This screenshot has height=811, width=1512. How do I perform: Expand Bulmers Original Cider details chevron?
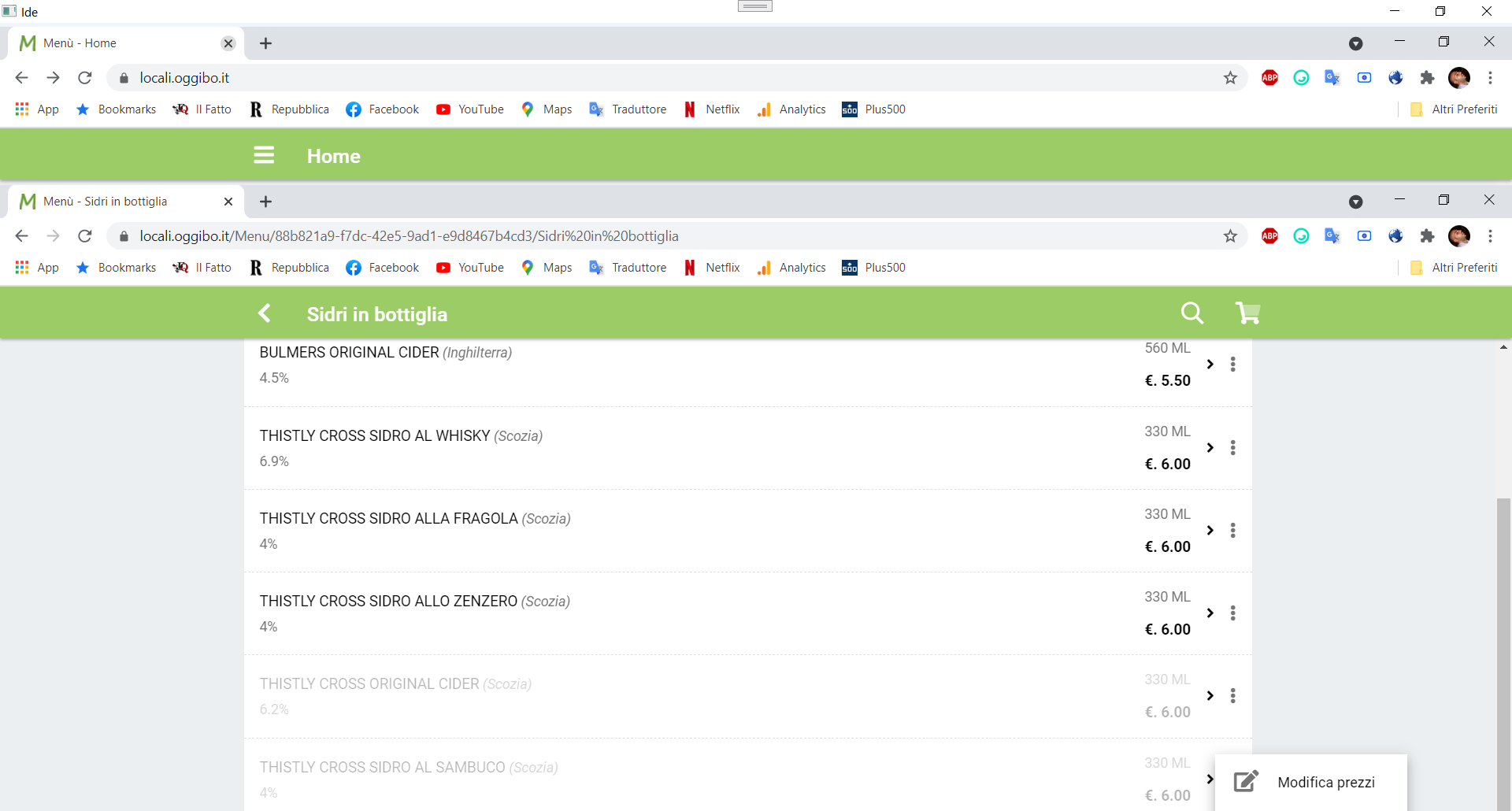(1210, 364)
